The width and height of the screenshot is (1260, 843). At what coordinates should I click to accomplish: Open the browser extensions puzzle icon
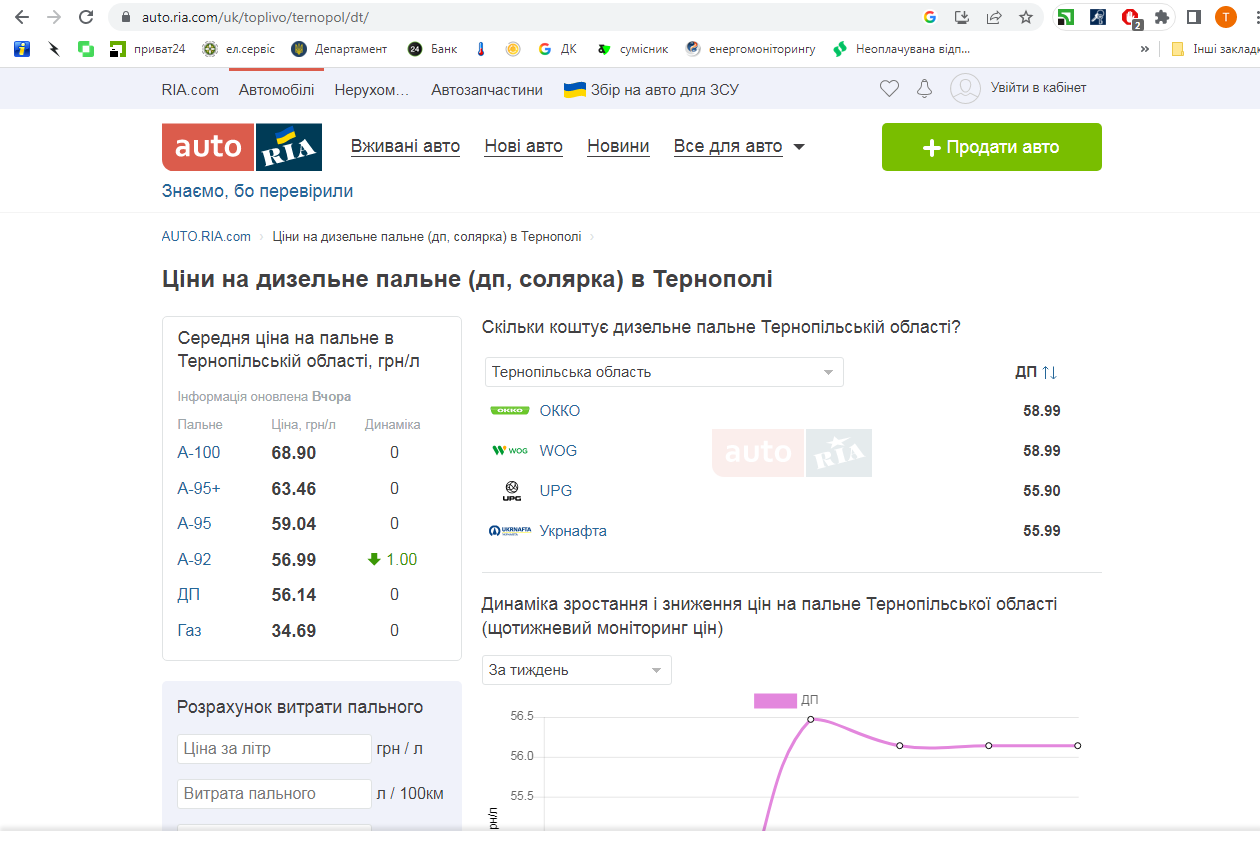coord(1161,17)
